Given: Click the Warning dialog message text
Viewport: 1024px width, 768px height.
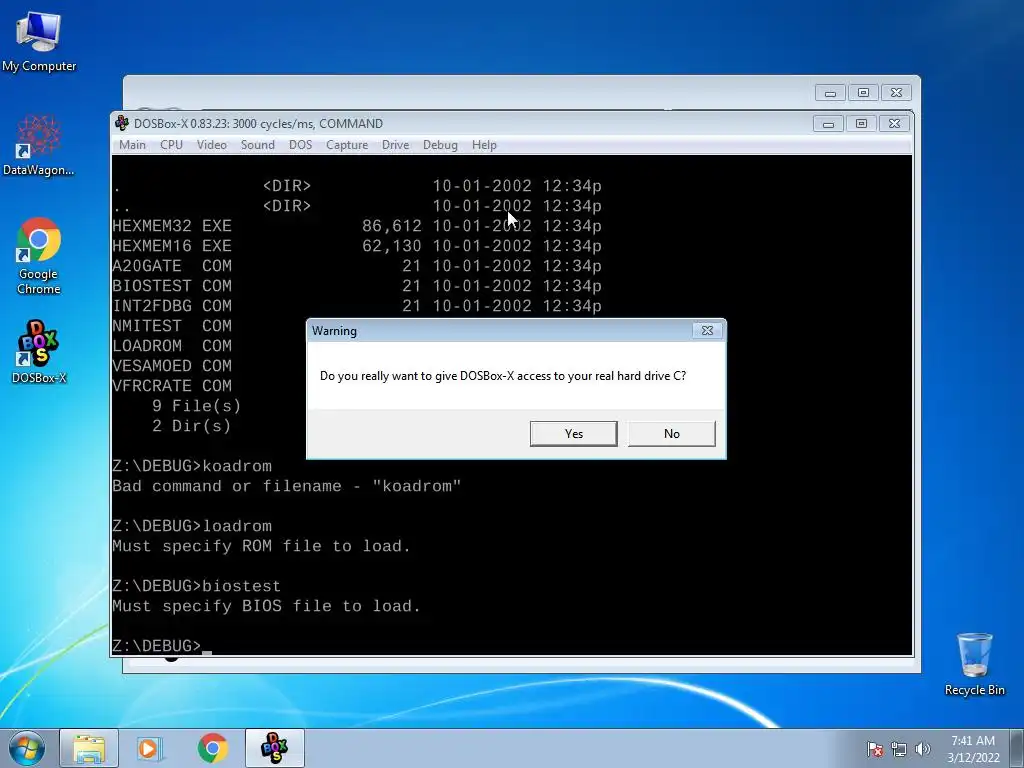Looking at the screenshot, I should pos(503,376).
